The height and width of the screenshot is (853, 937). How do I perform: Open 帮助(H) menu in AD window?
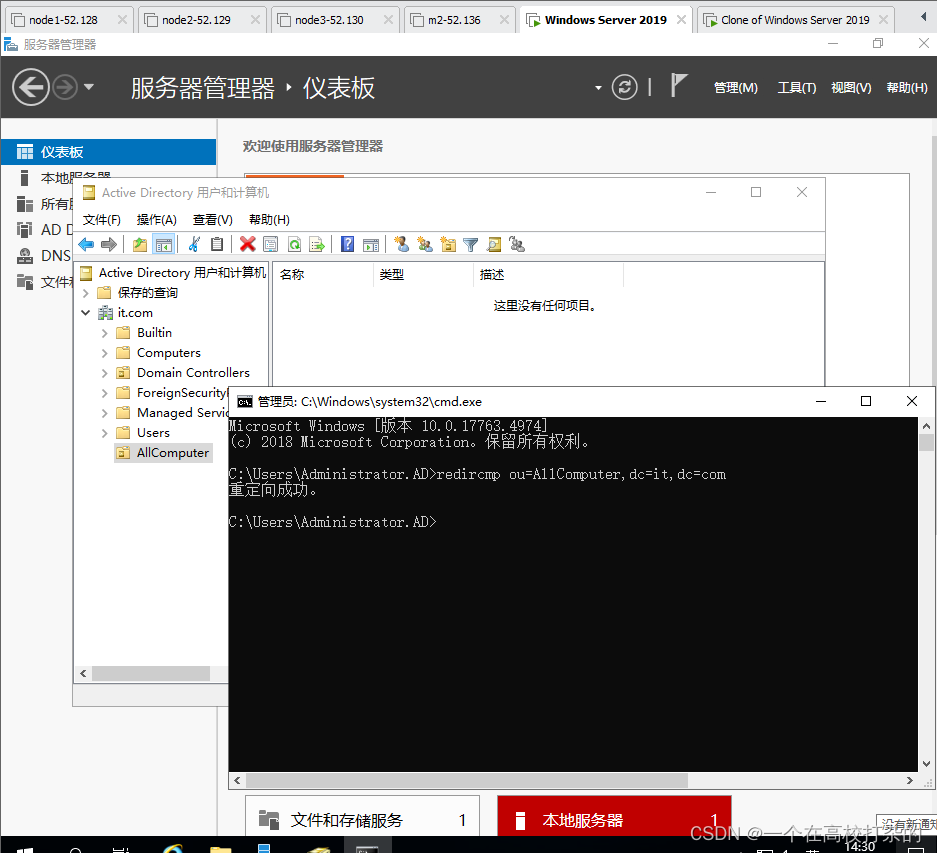click(270, 219)
